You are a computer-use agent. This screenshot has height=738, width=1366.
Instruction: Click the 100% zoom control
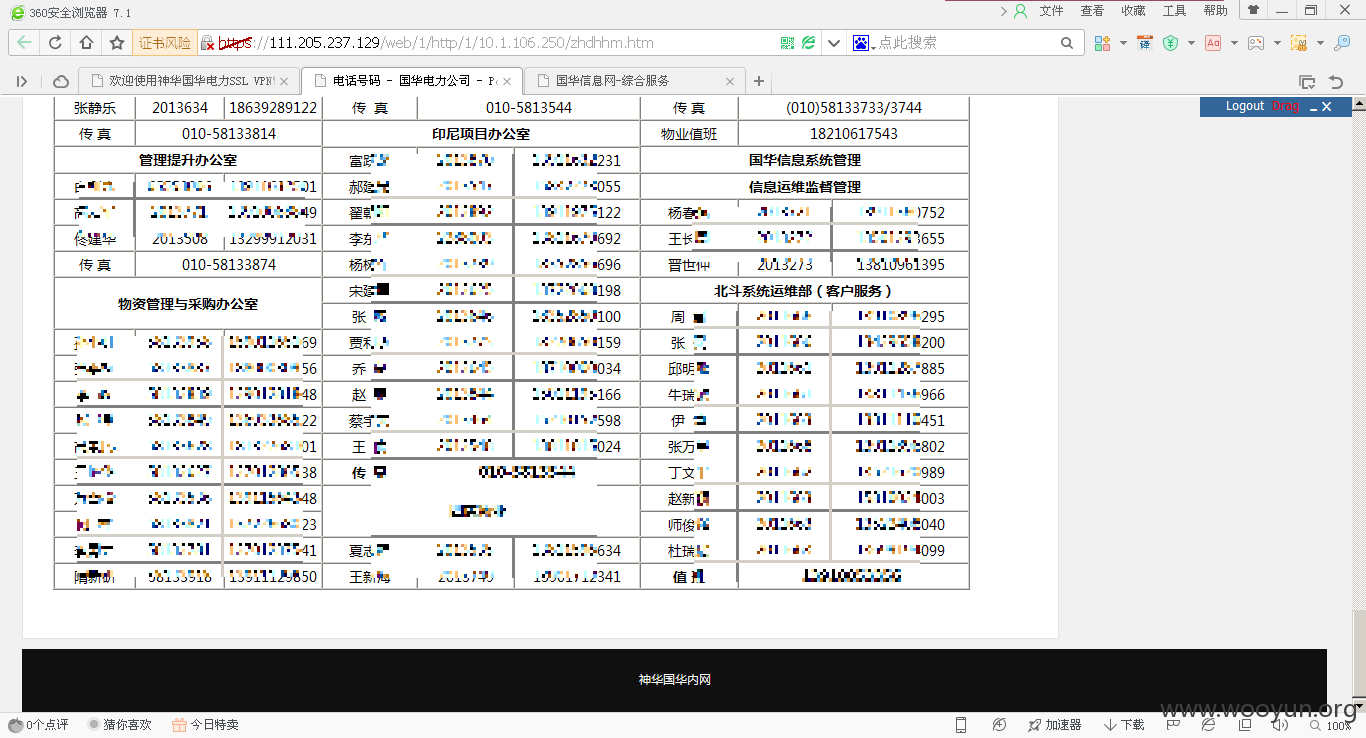(x=1331, y=725)
